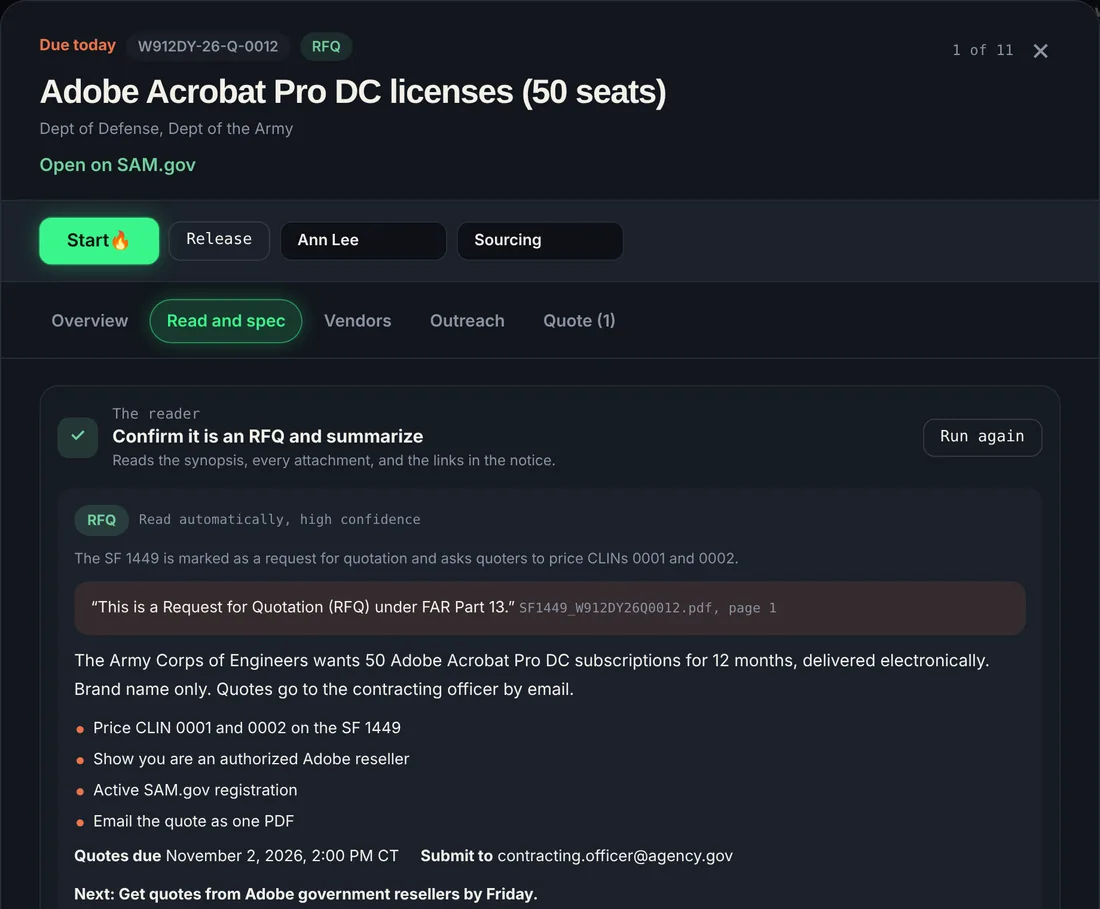Click the RFQ badge beside Read automatically
This screenshot has width=1100, height=909.
click(102, 520)
